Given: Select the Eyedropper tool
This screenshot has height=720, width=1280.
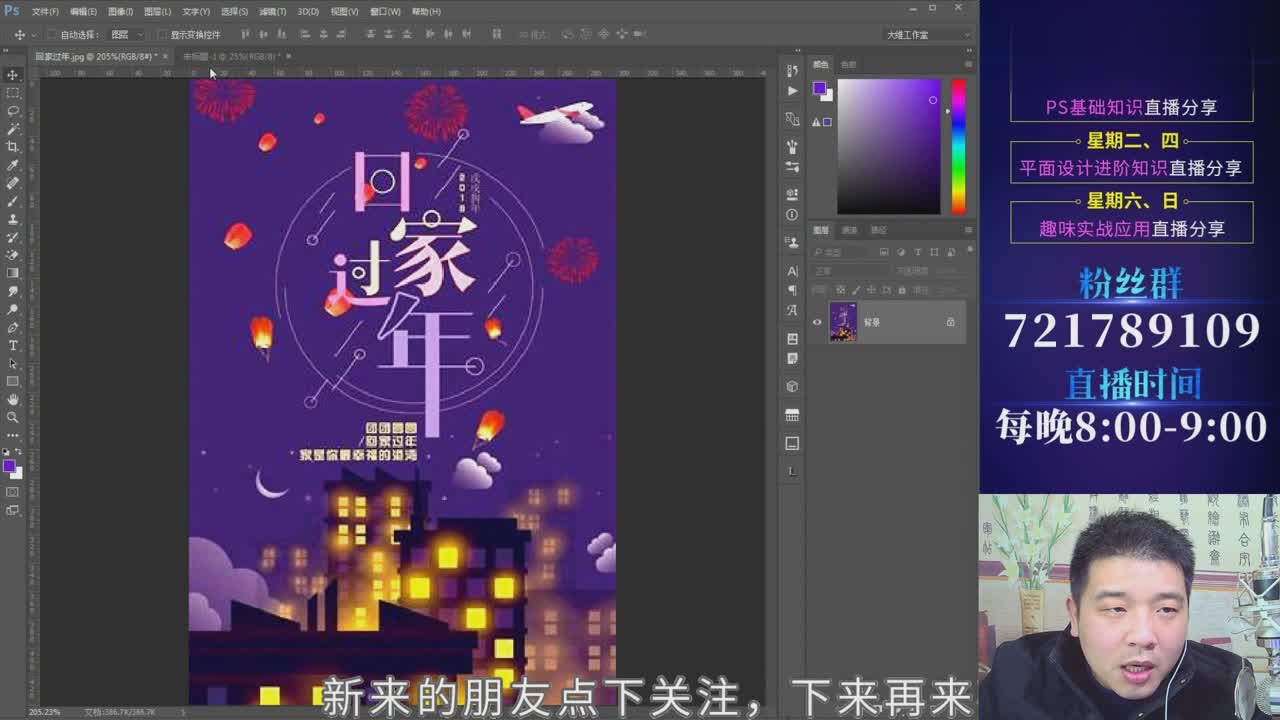Looking at the screenshot, I should click(13, 165).
